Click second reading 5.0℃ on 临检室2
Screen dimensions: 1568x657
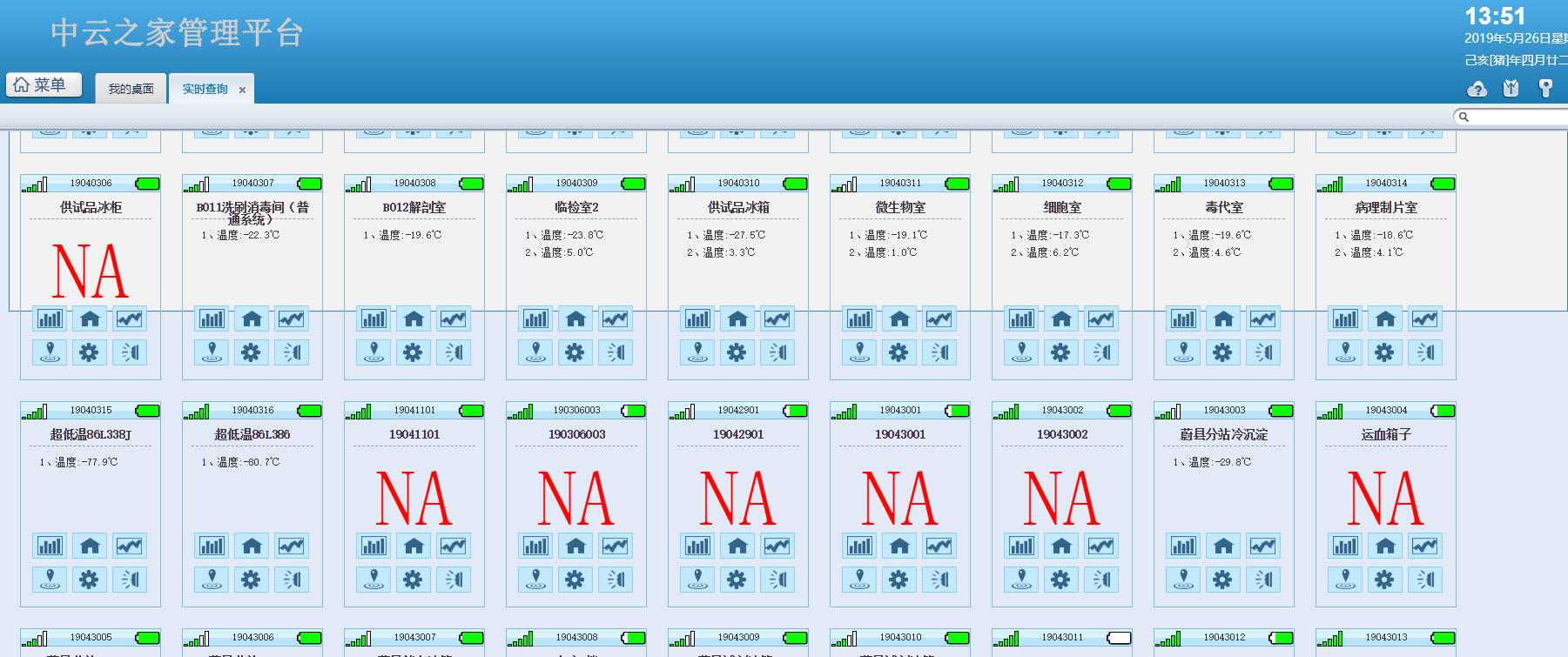point(559,252)
